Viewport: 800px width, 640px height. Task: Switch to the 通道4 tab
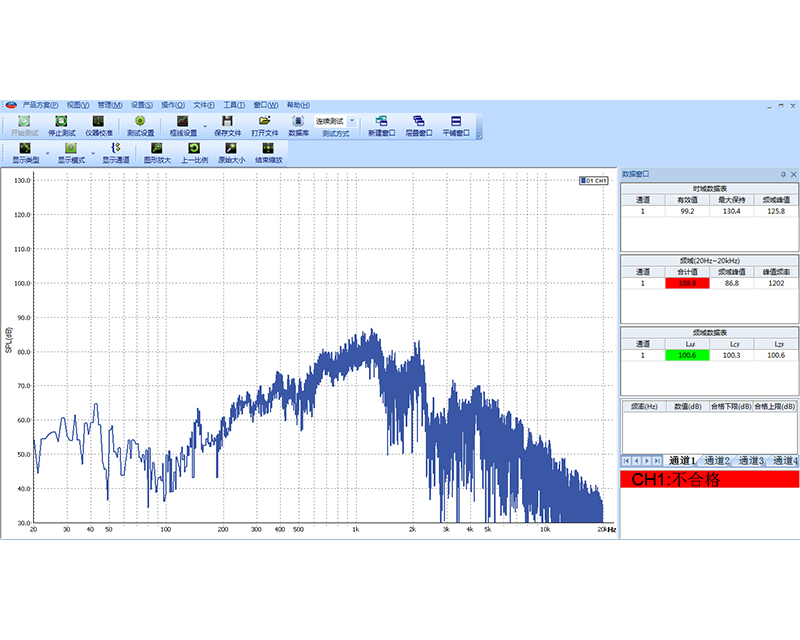point(785,461)
